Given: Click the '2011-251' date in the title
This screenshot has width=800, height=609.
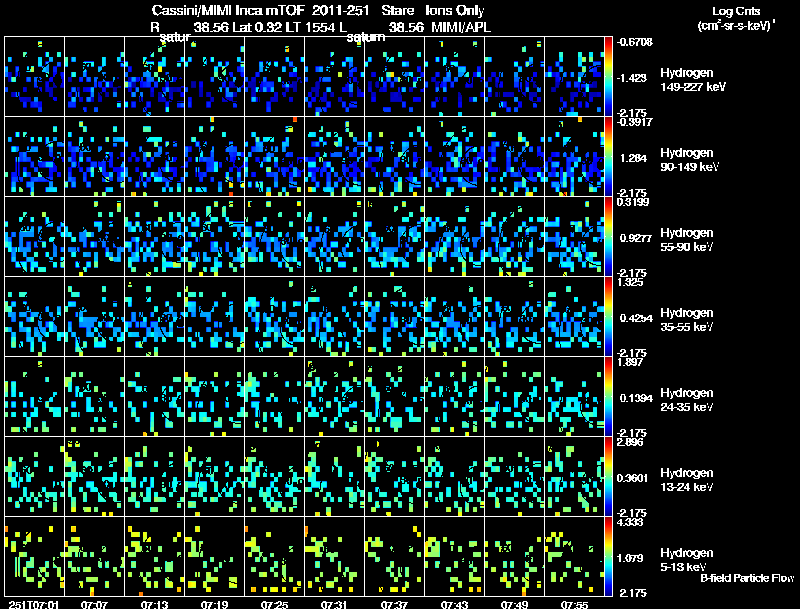Looking at the screenshot, I should click(340, 11).
